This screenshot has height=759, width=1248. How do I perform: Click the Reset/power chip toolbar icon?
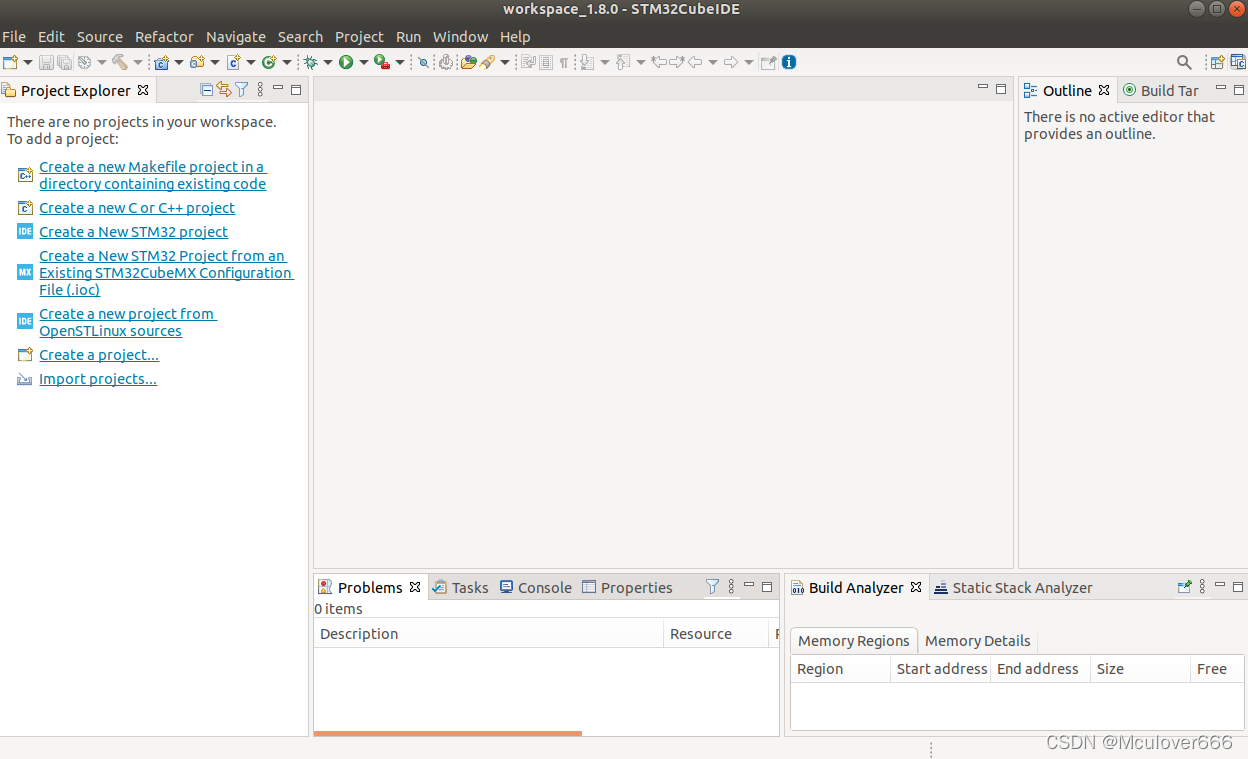445,62
